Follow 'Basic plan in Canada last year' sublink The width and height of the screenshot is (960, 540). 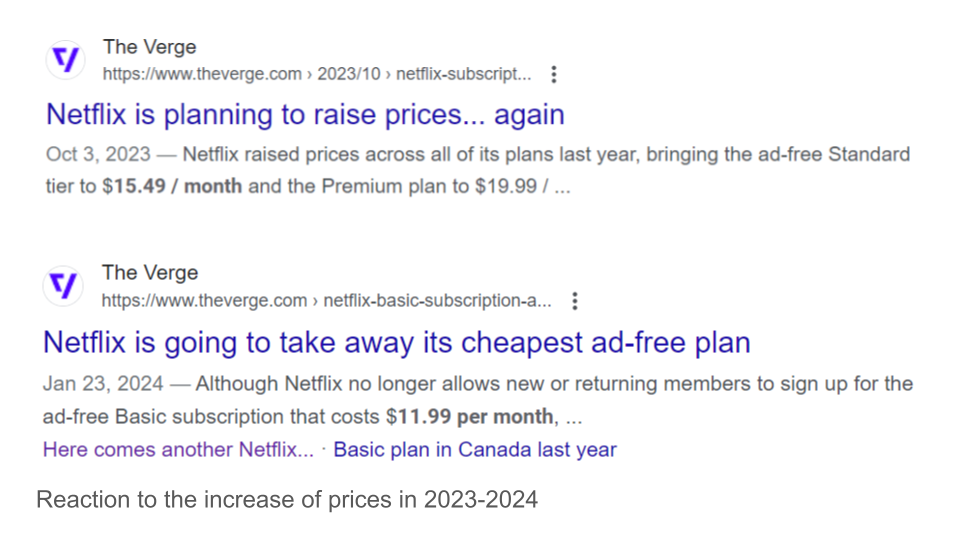click(x=475, y=450)
